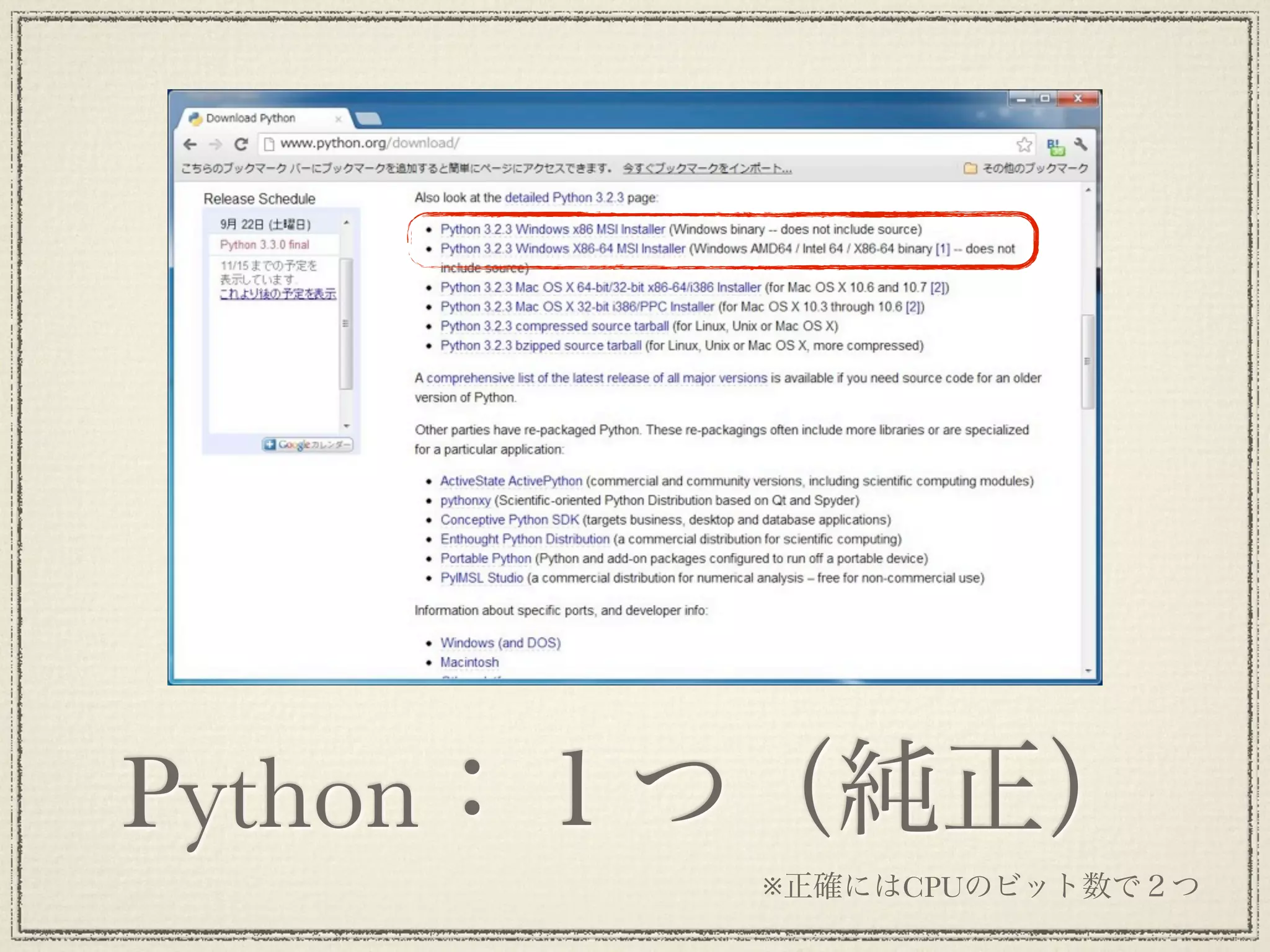Screen dimensions: 1270x952
Task: Click the browser forward arrow
Action: 215,144
